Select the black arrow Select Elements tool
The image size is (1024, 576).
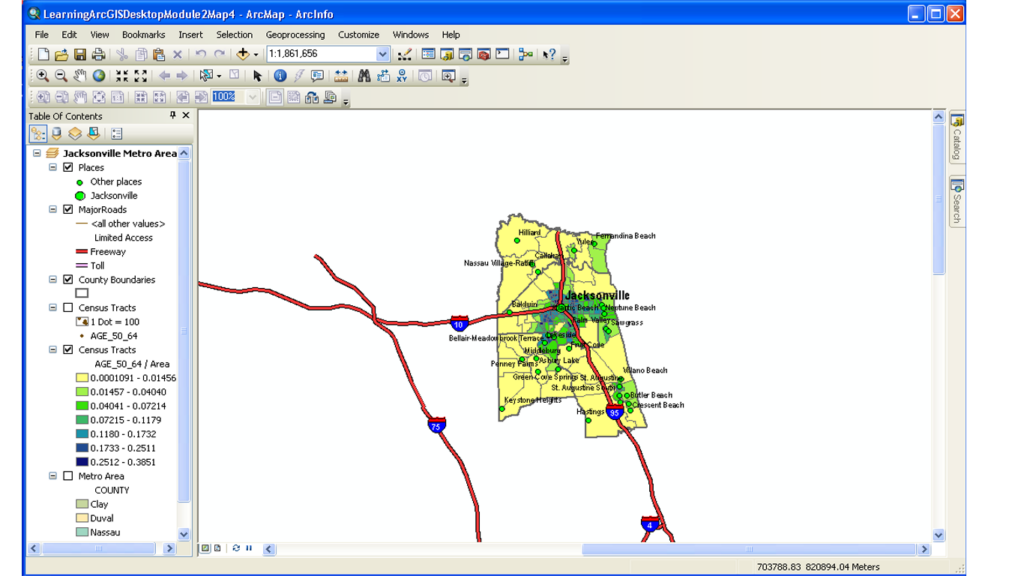pyautogui.click(x=257, y=76)
